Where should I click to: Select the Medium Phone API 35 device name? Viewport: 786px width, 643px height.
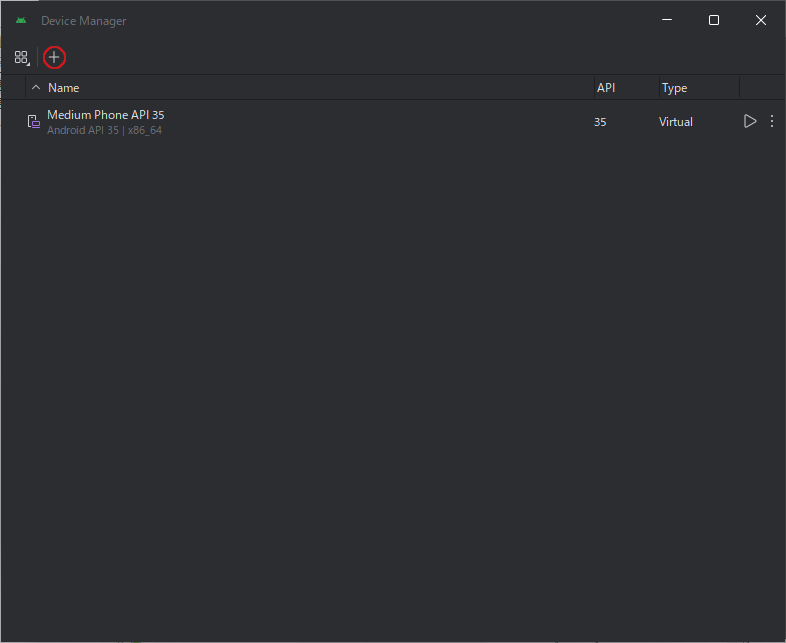pos(106,115)
